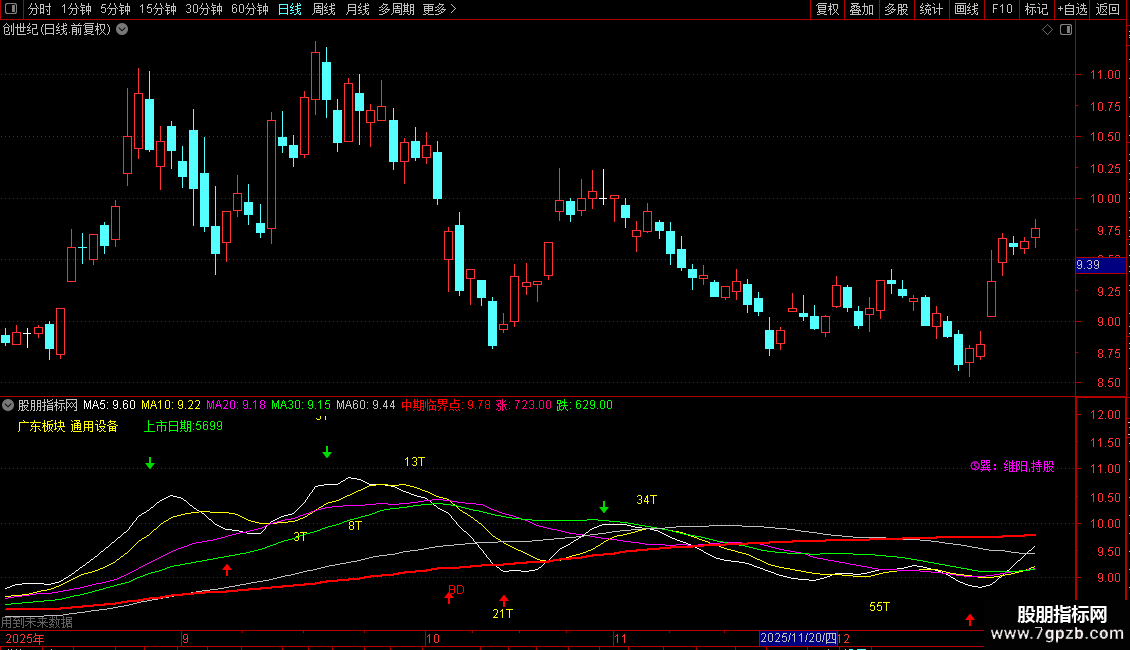Click the 2025年 label on time axis
Image resolution: width=1130 pixels, height=650 pixels.
(25, 638)
